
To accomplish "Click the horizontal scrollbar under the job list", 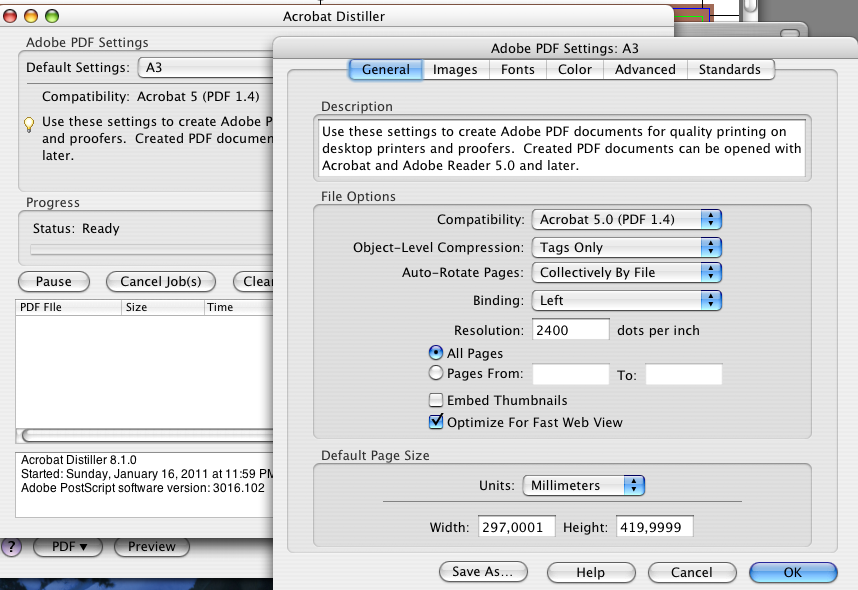I will coord(144,436).
